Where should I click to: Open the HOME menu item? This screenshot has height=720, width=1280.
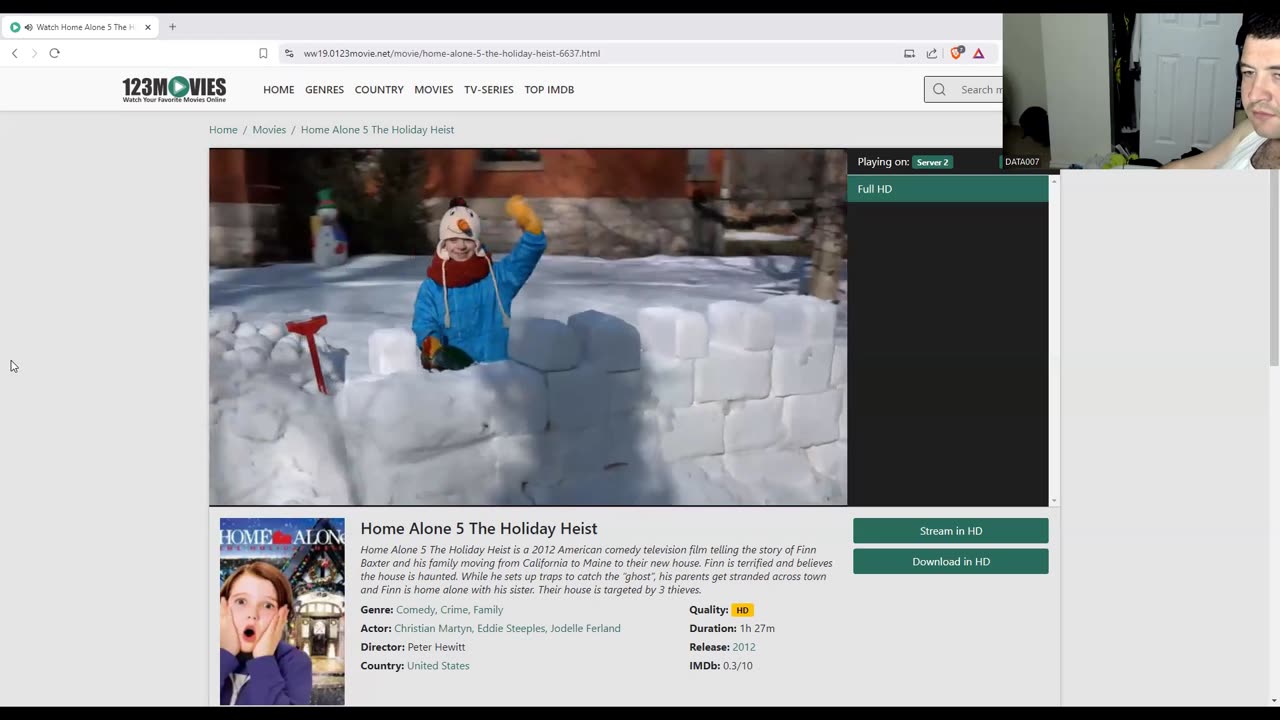278,89
